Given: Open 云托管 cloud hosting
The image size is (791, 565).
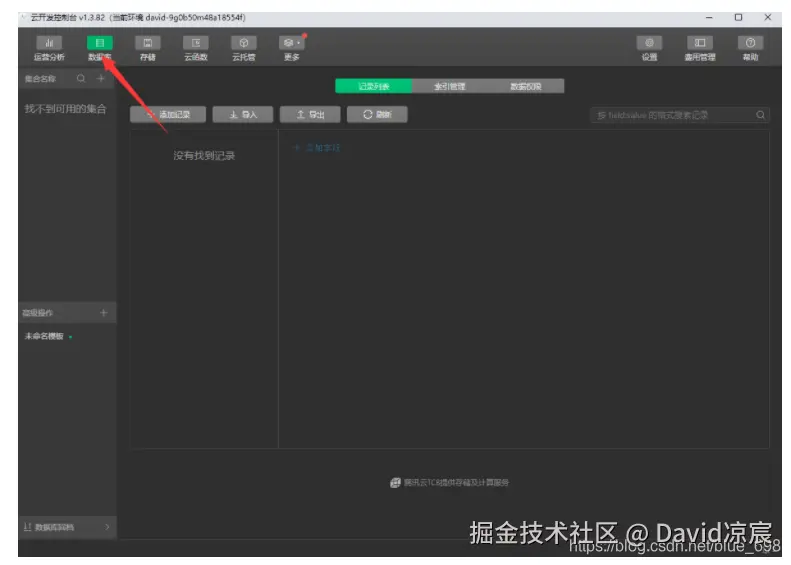Looking at the screenshot, I should tap(244, 48).
